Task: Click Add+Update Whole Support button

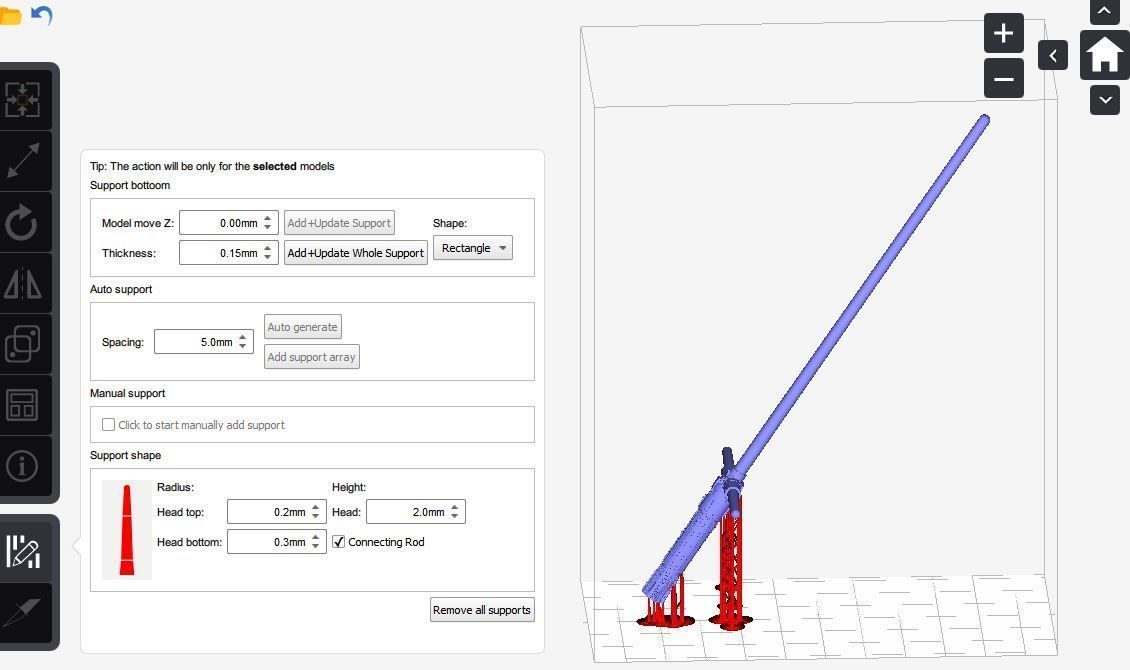Action: tap(355, 253)
